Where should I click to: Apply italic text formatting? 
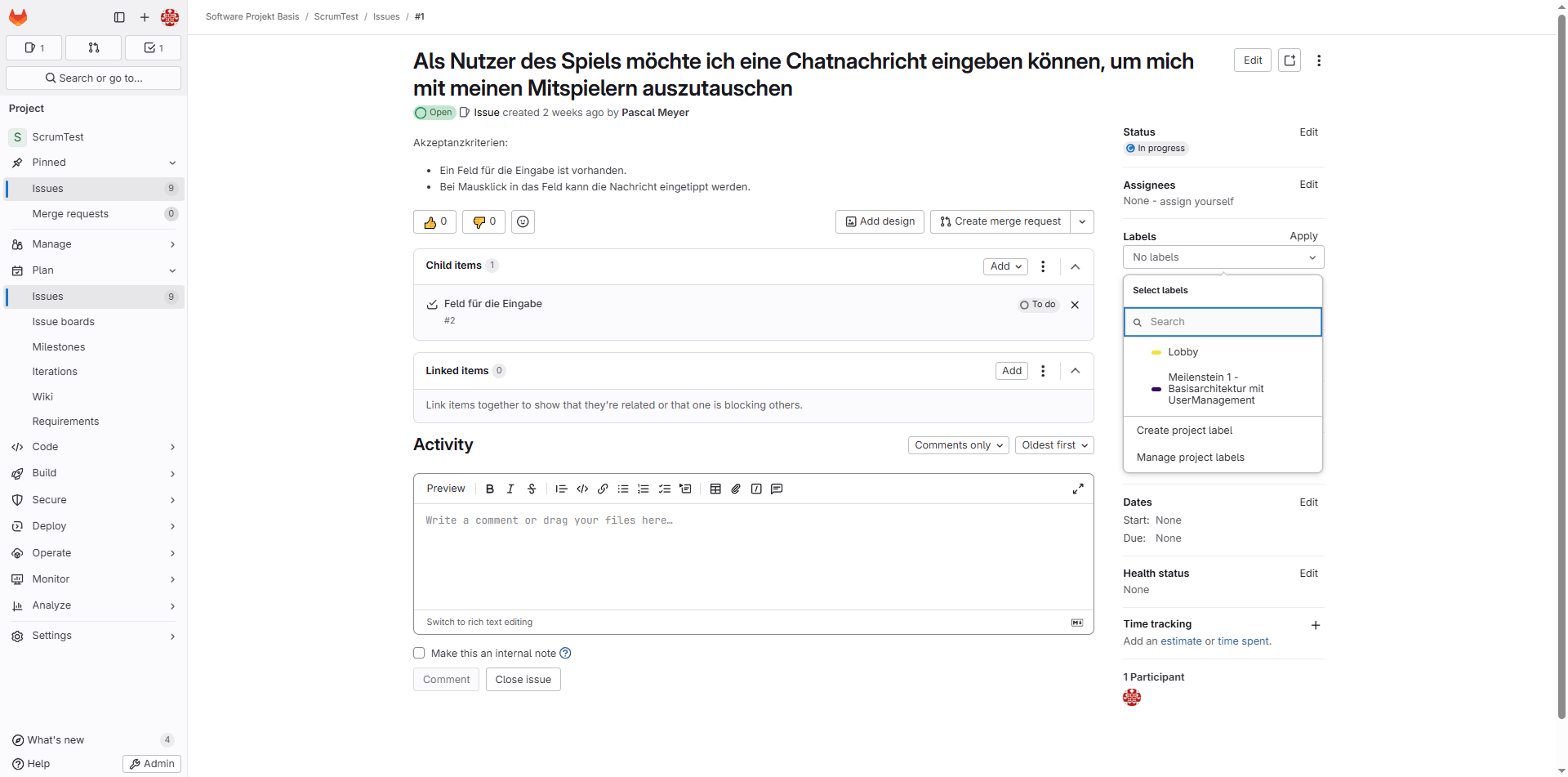[510, 489]
